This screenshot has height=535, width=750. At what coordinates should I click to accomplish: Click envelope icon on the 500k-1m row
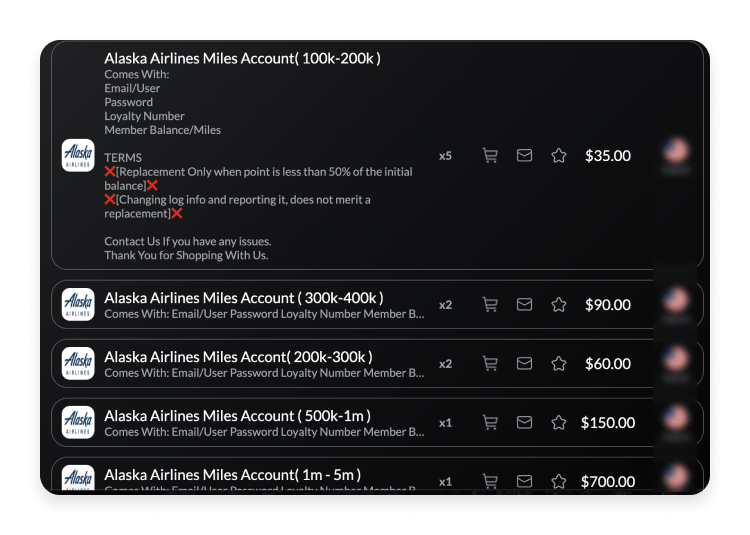pyautogui.click(x=524, y=422)
